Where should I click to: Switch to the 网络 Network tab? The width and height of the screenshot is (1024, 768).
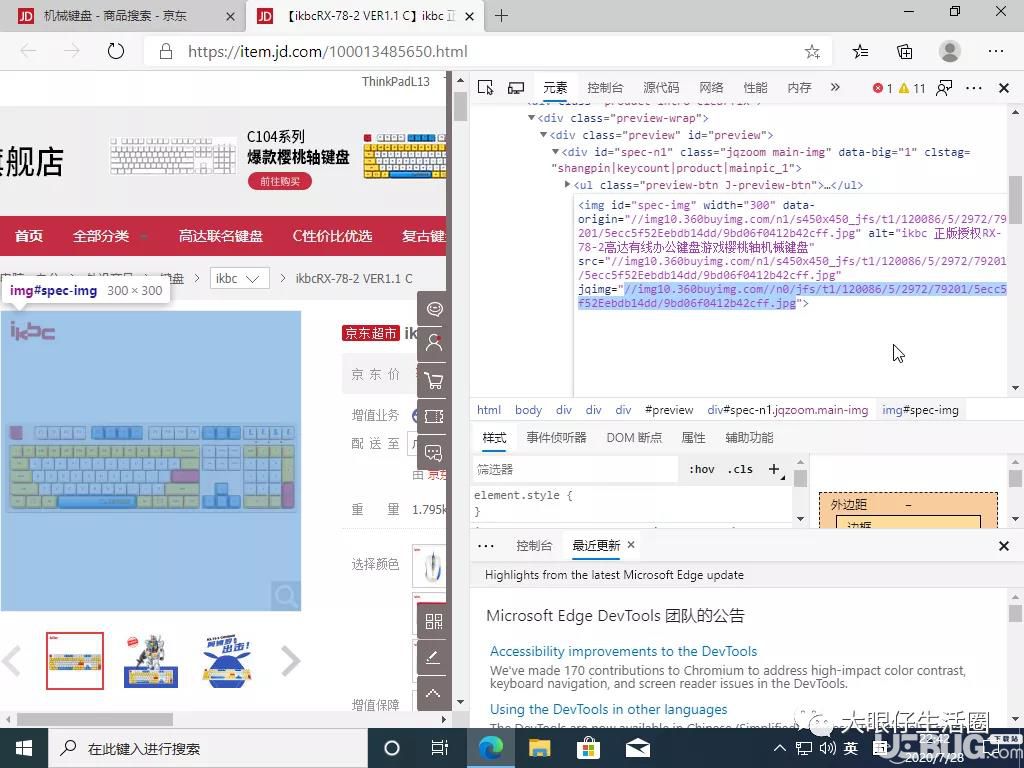tap(711, 88)
